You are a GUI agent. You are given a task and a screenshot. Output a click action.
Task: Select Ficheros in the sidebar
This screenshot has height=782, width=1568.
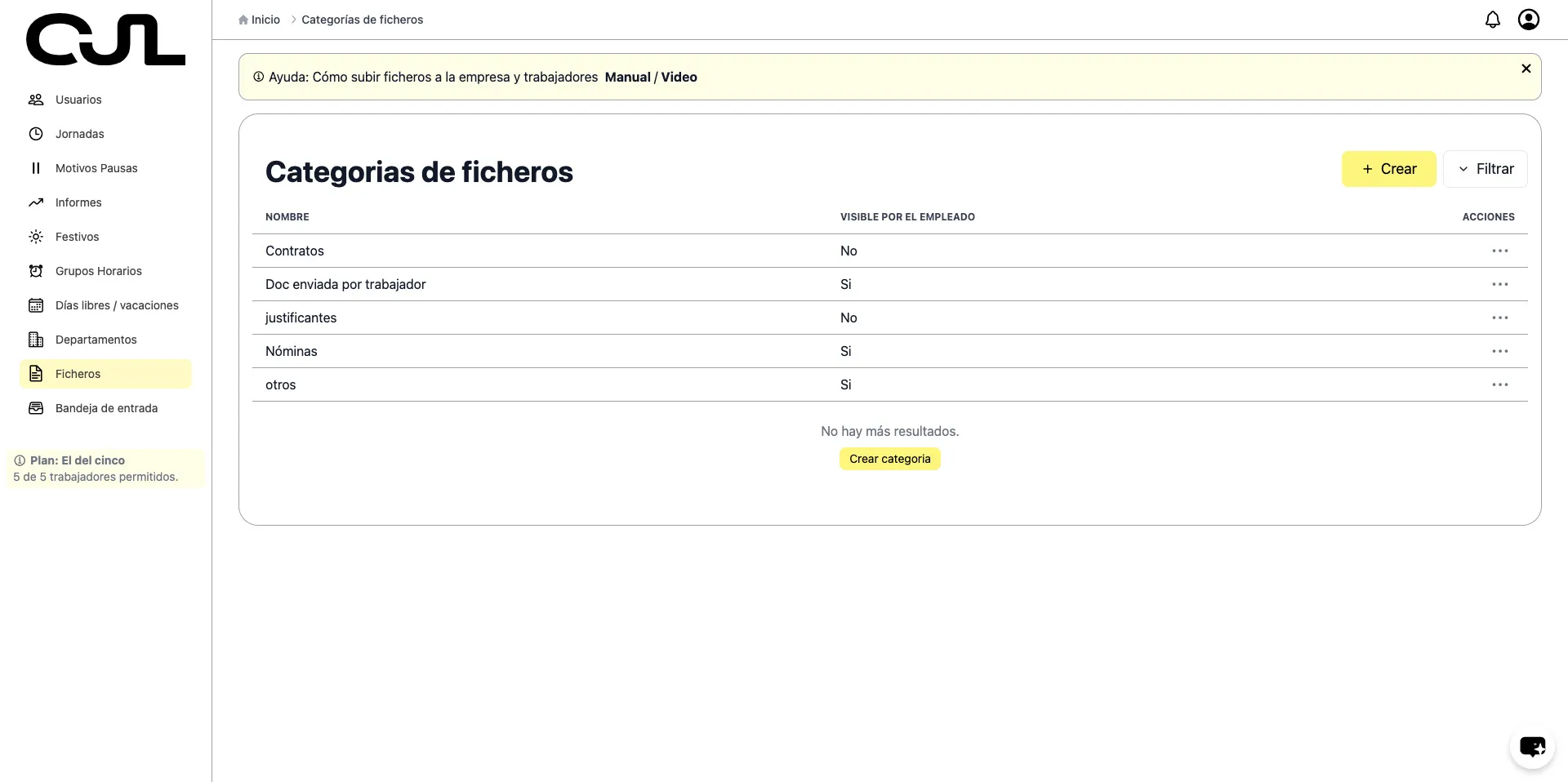coord(78,374)
